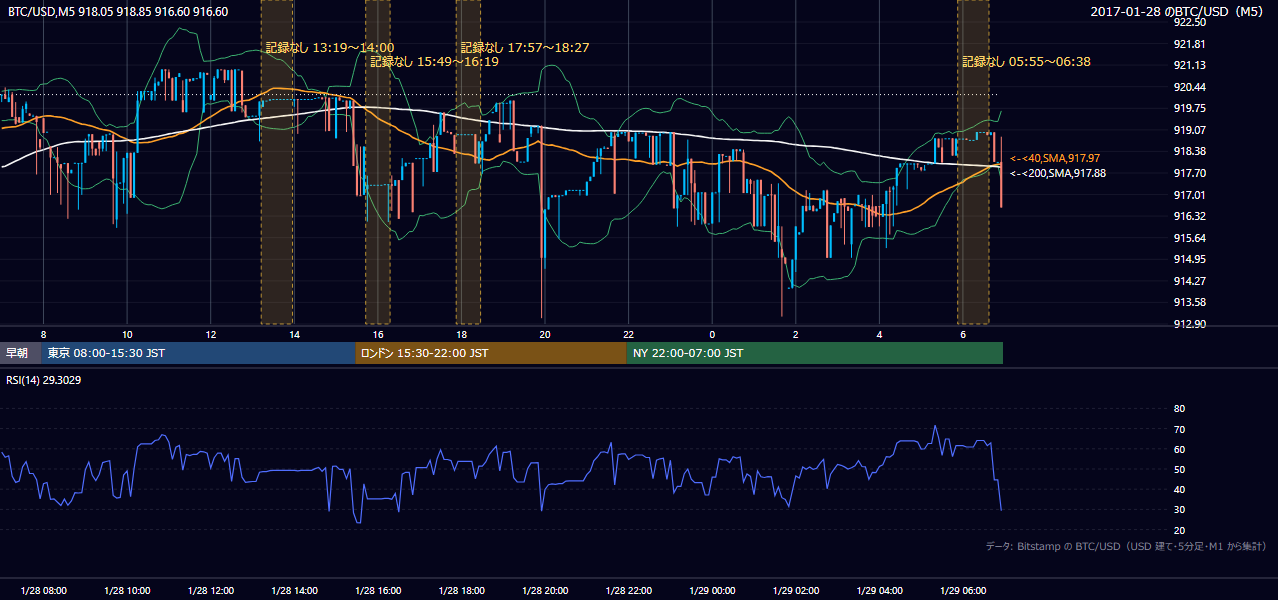Screen dimensions: 1278x600
Task: Click hour label 0 under the price chart
Action: pyautogui.click(x=712, y=334)
